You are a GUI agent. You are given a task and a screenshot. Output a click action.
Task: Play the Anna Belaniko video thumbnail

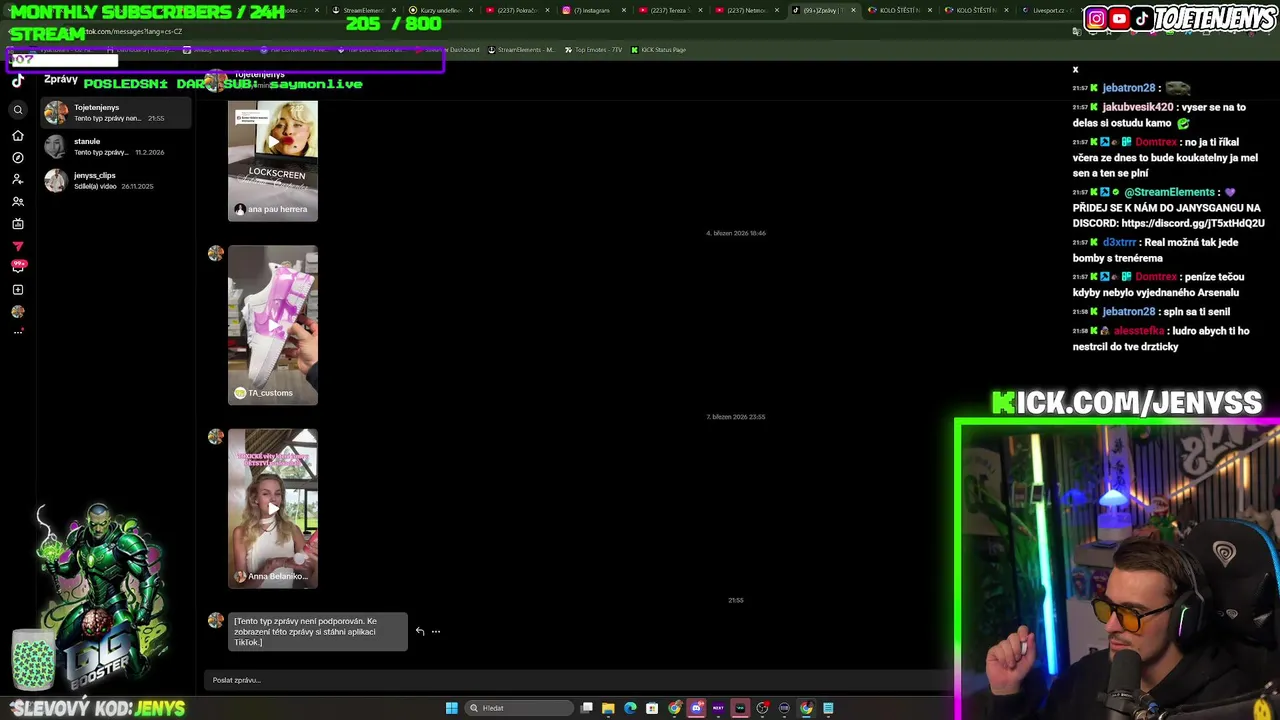273,508
